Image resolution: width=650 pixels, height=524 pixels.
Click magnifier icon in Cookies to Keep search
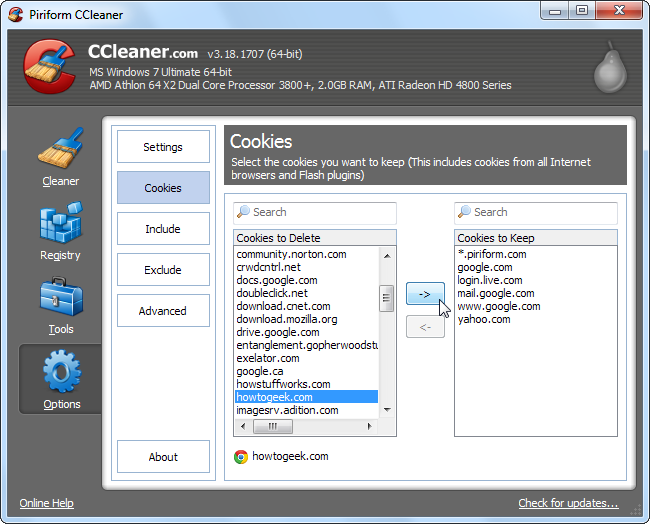(x=464, y=212)
